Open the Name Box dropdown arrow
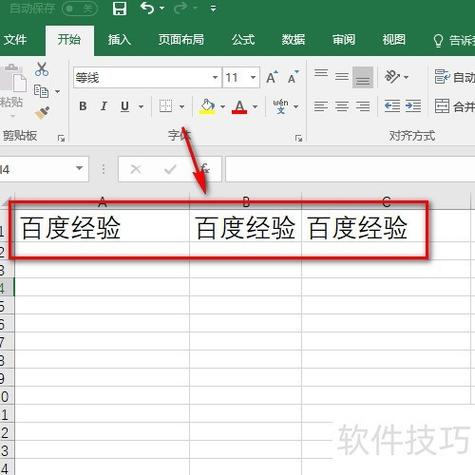This screenshot has height=475, width=475. pyautogui.click(x=79, y=168)
